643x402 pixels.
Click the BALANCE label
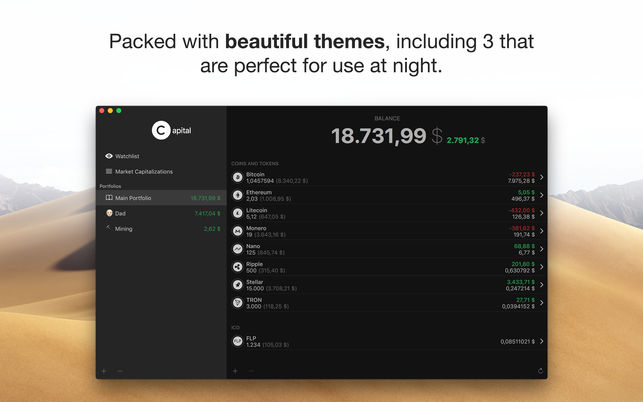coord(387,119)
